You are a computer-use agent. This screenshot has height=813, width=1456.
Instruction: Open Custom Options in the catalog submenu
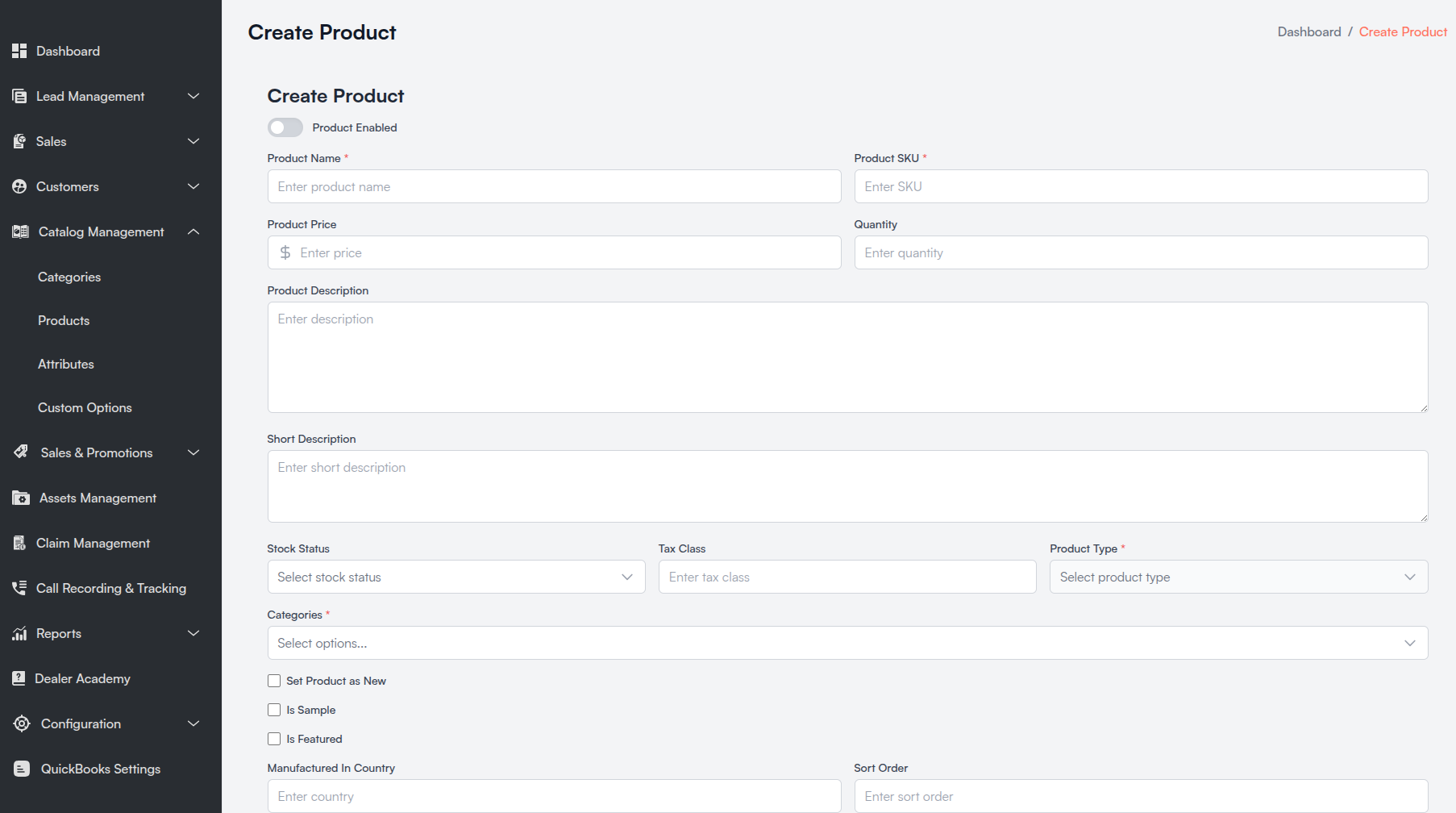85,407
